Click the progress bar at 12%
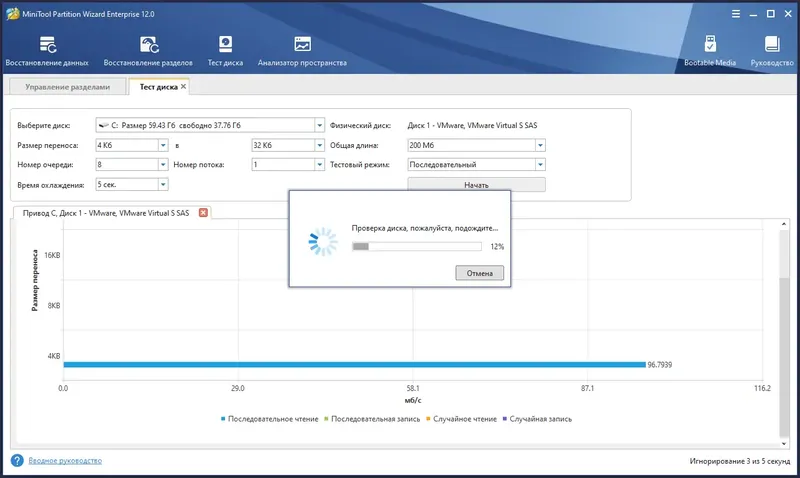 pyautogui.click(x=417, y=246)
